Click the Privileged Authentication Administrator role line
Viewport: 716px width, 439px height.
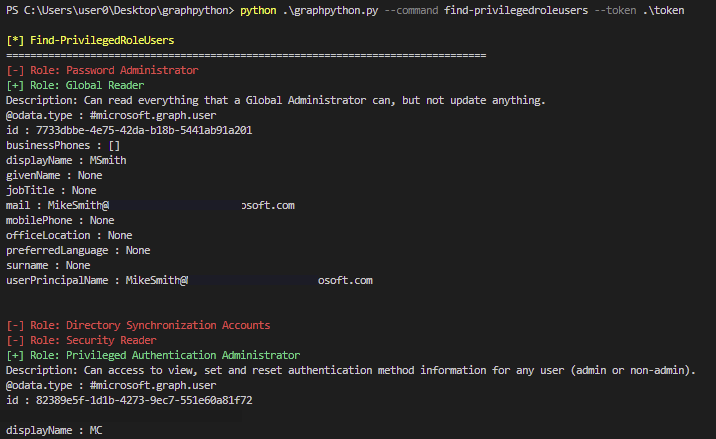pos(152,355)
